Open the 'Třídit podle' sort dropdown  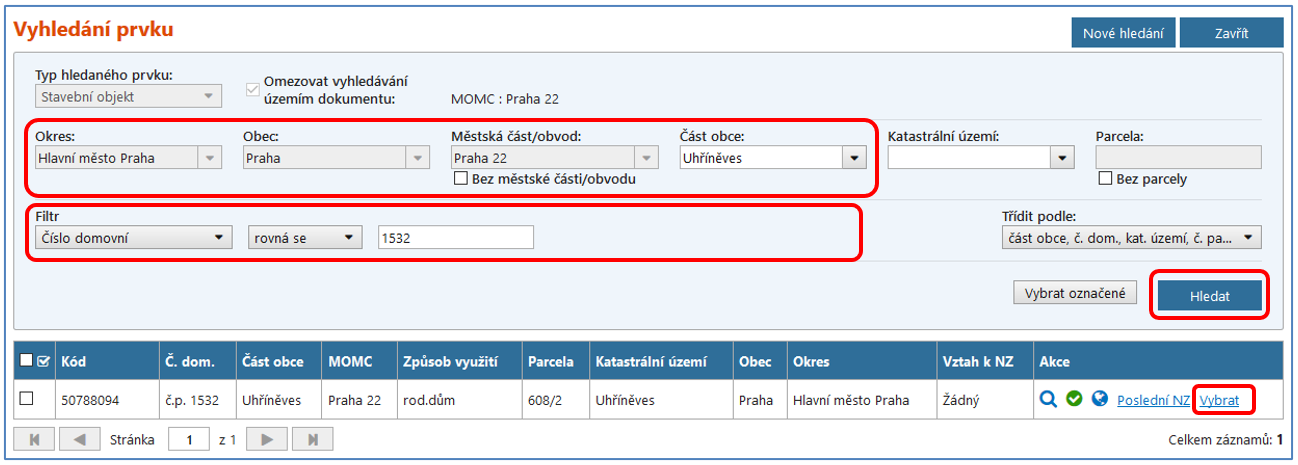pyautogui.click(x=1248, y=238)
